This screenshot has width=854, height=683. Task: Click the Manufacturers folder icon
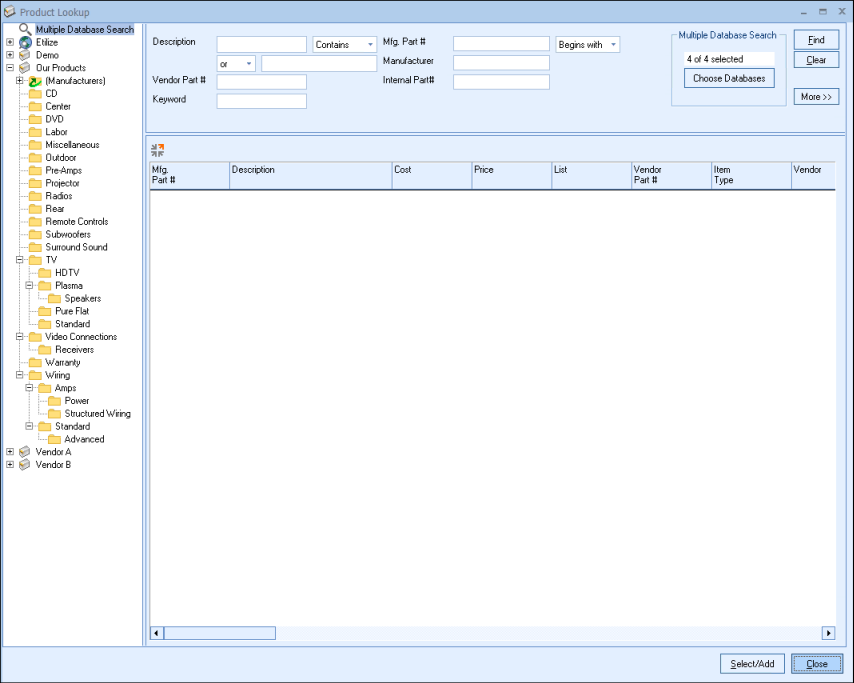click(x=34, y=81)
